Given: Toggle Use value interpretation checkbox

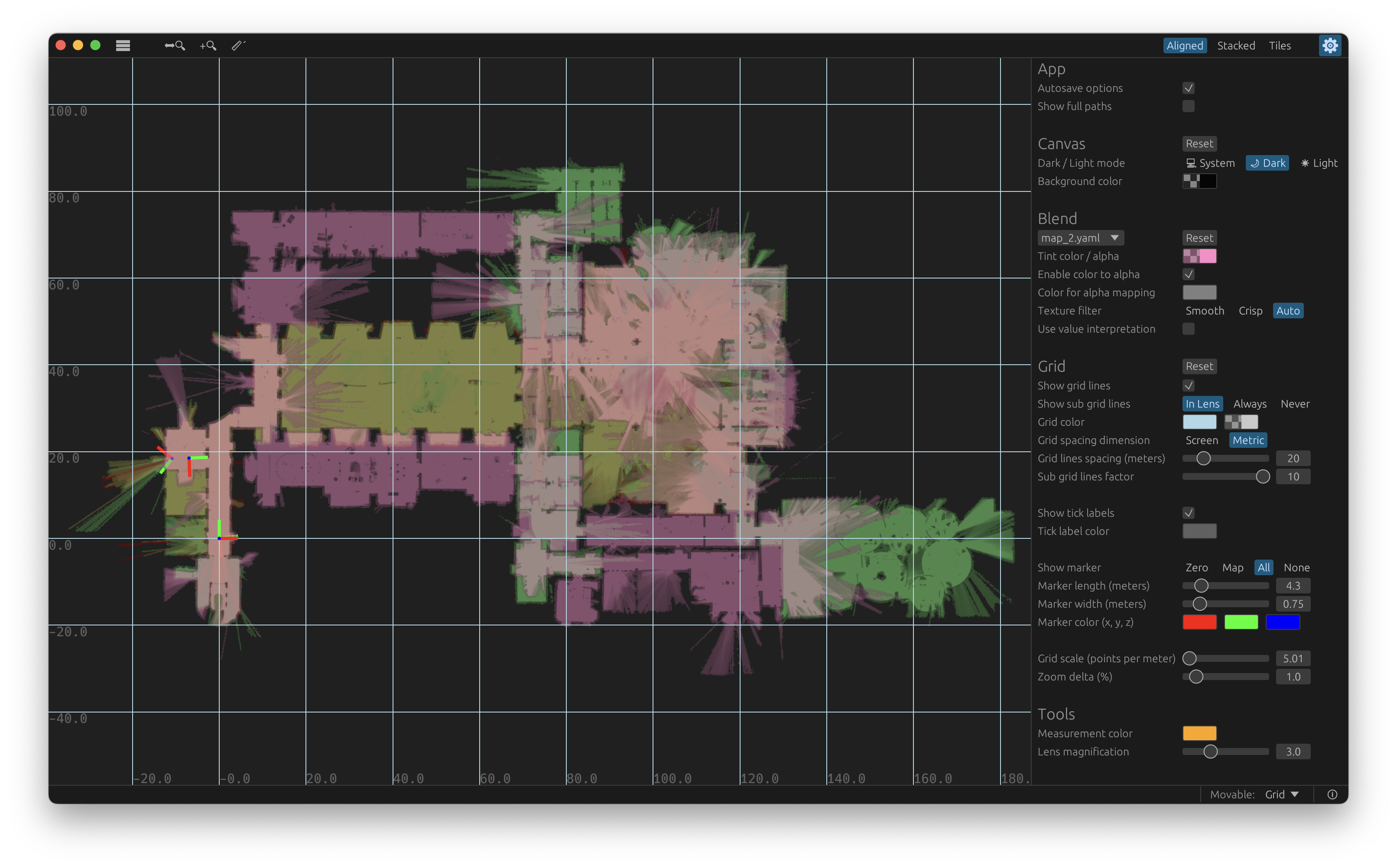Looking at the screenshot, I should coord(1188,329).
